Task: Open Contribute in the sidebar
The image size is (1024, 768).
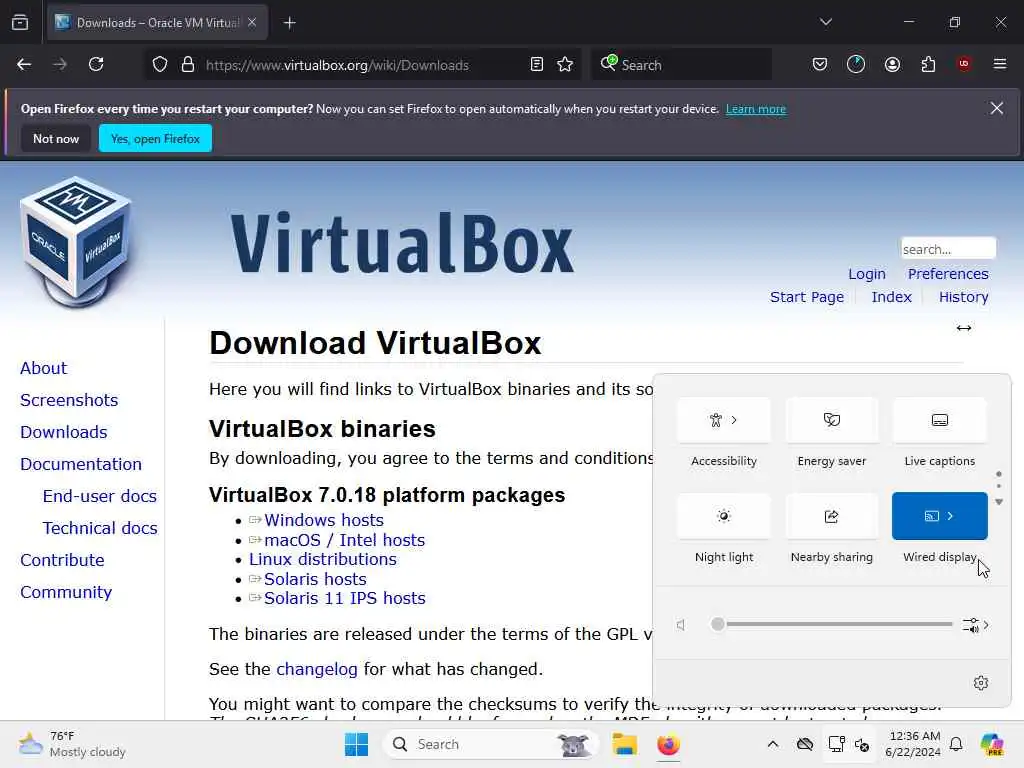Action: click(x=62, y=560)
